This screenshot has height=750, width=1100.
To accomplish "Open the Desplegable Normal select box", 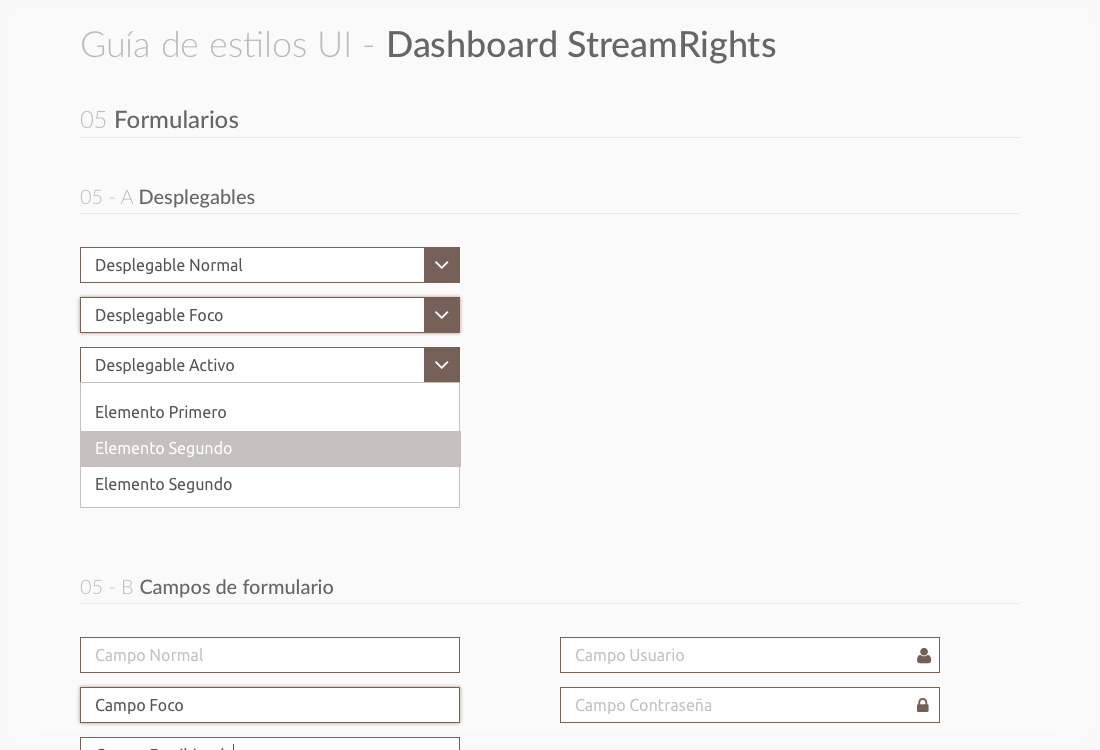I will pyautogui.click(x=252, y=265).
